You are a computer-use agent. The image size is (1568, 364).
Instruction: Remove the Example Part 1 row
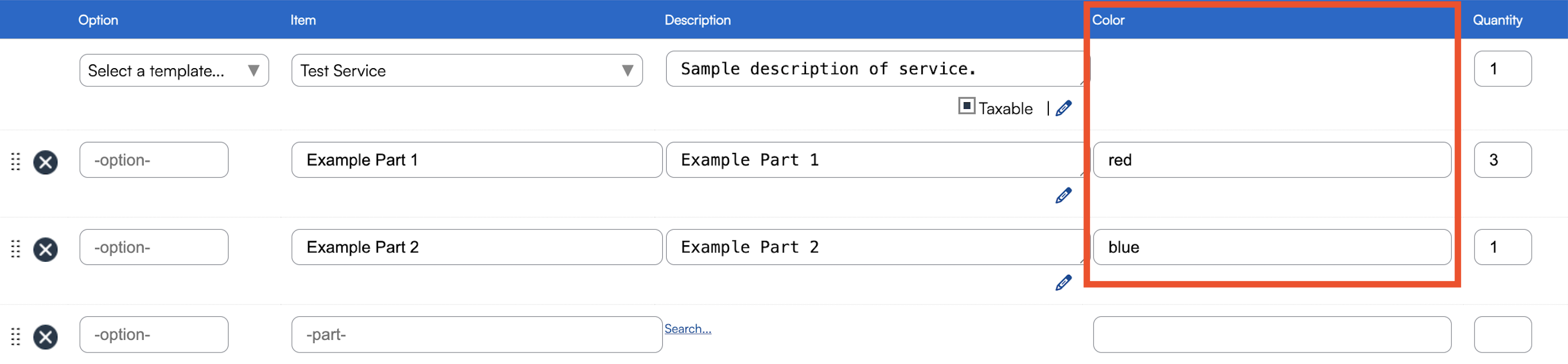point(45,162)
